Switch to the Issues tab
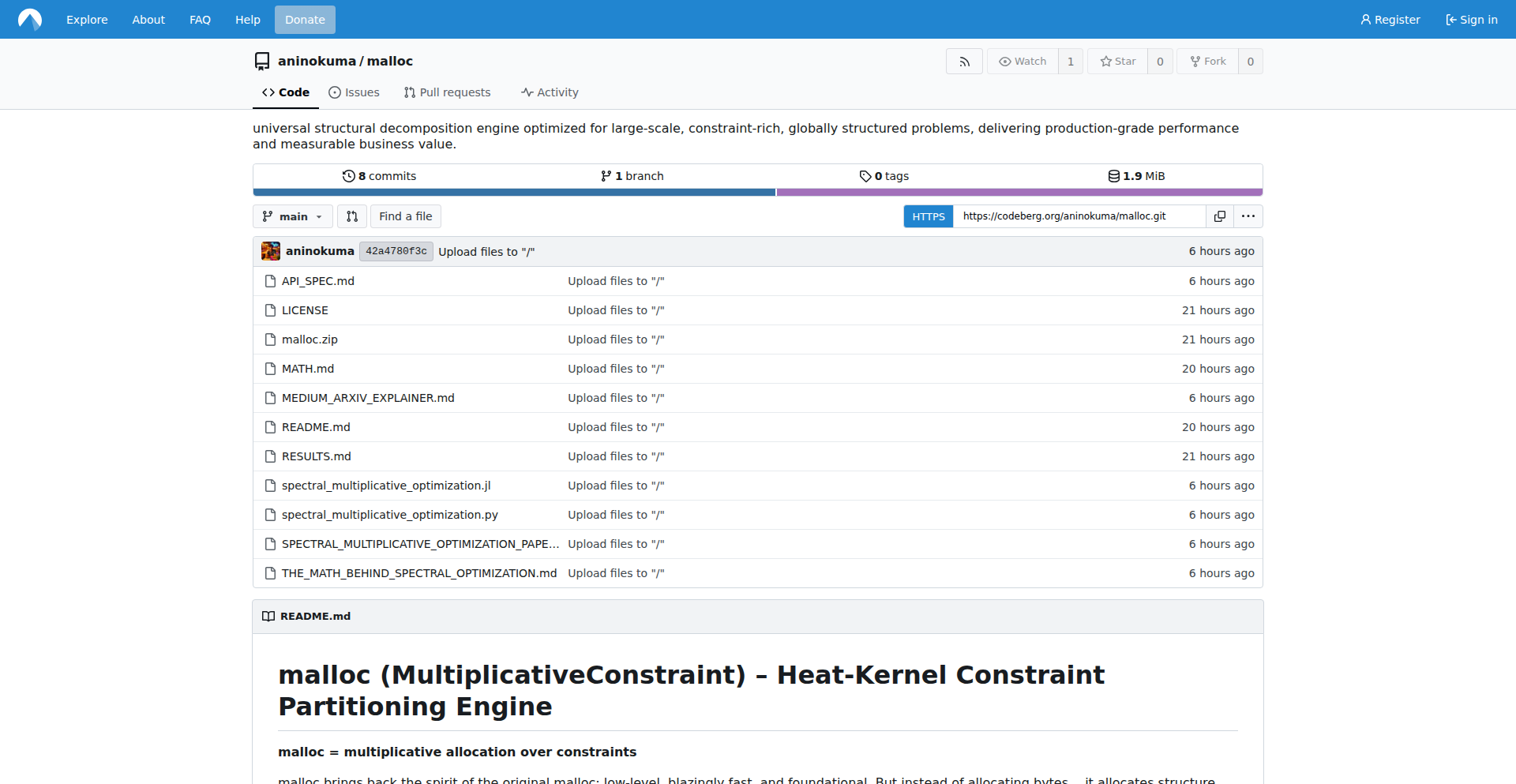The width and height of the screenshot is (1516, 784). coord(354,92)
